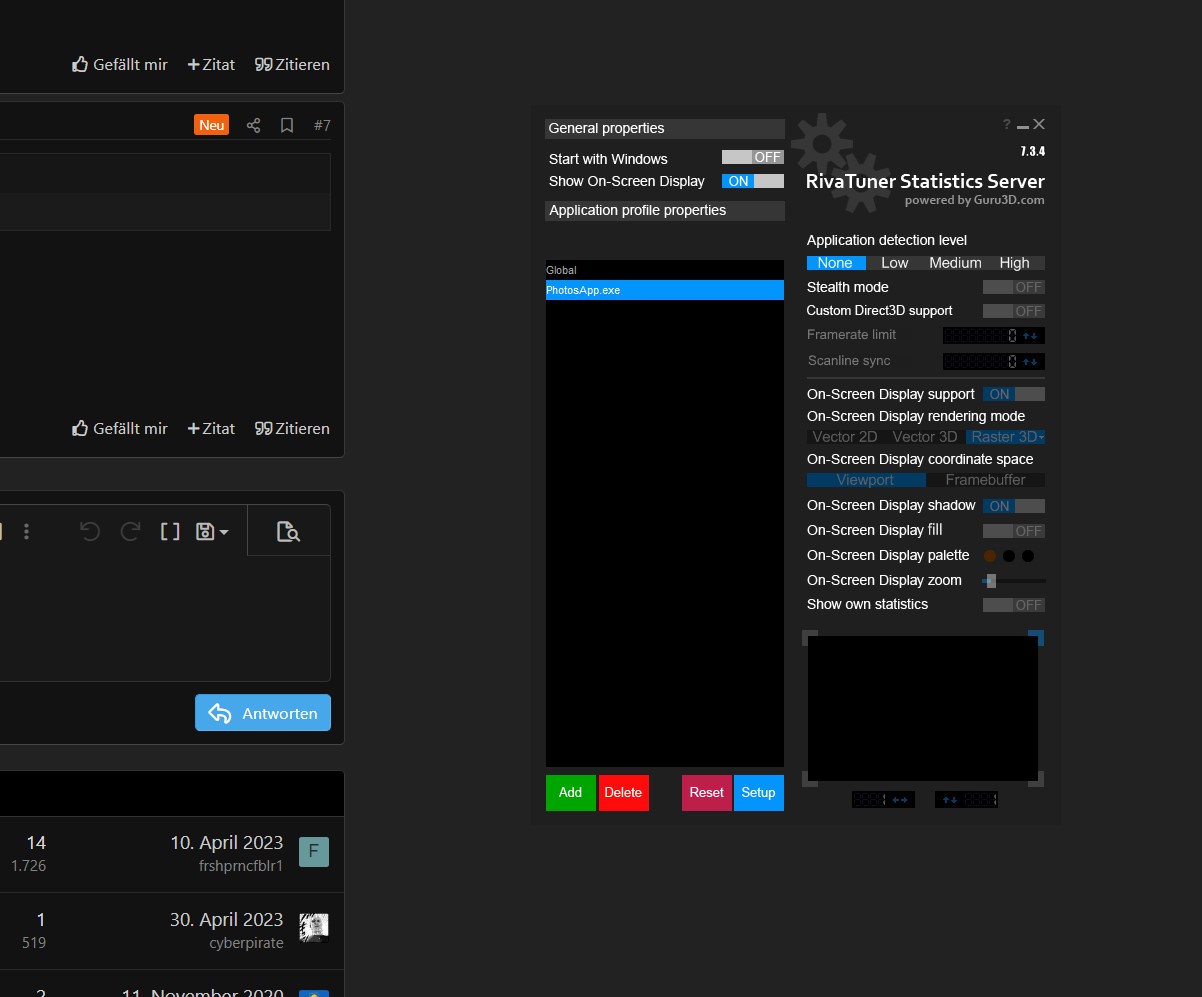Image resolution: width=1202 pixels, height=997 pixels.
Task: Toggle Custom Direct3D support switch
Action: coord(1013,311)
